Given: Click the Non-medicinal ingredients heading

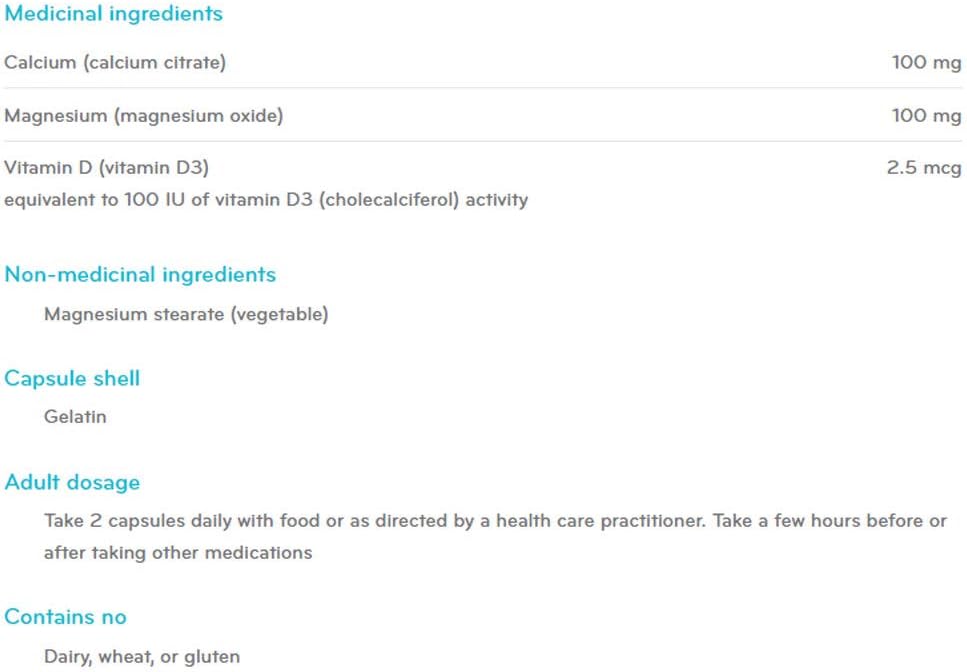Looking at the screenshot, I should 140,275.
